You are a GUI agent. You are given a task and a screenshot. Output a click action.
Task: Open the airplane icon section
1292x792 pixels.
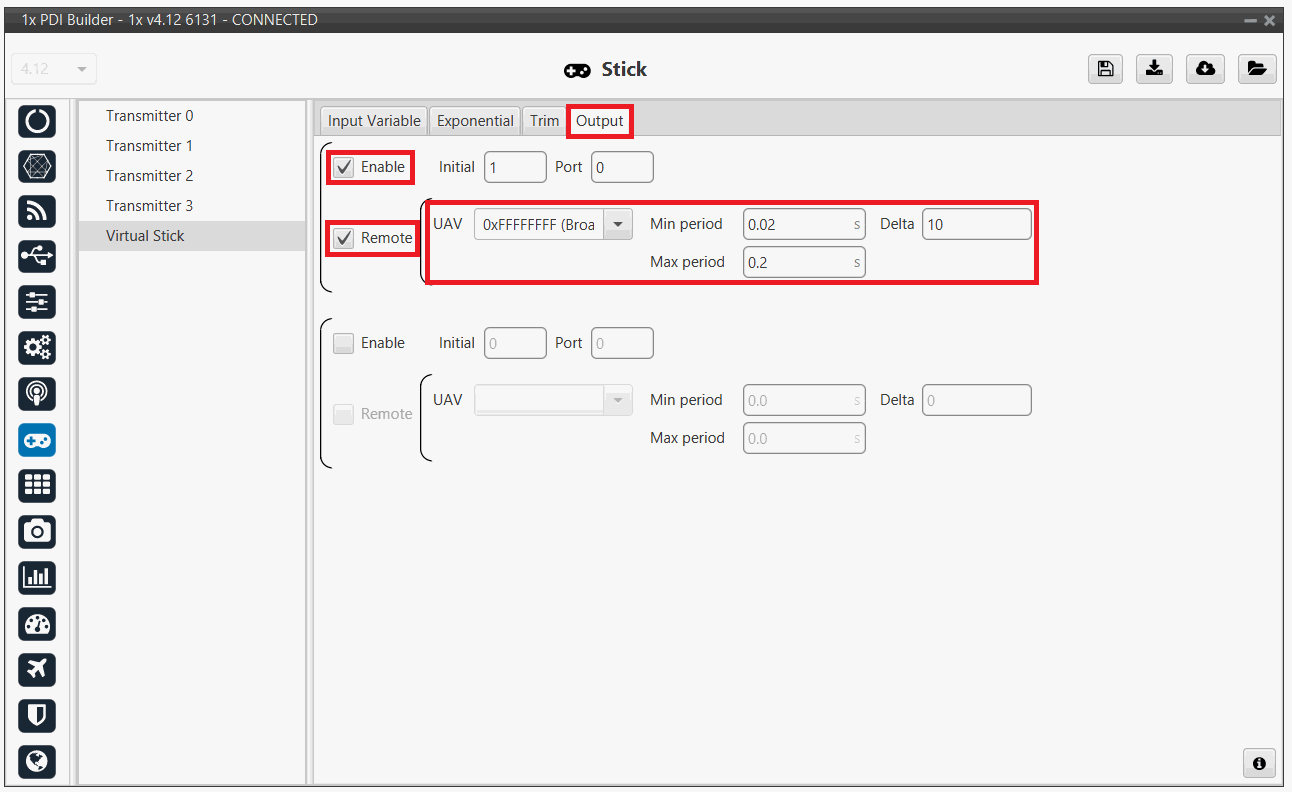(37, 669)
